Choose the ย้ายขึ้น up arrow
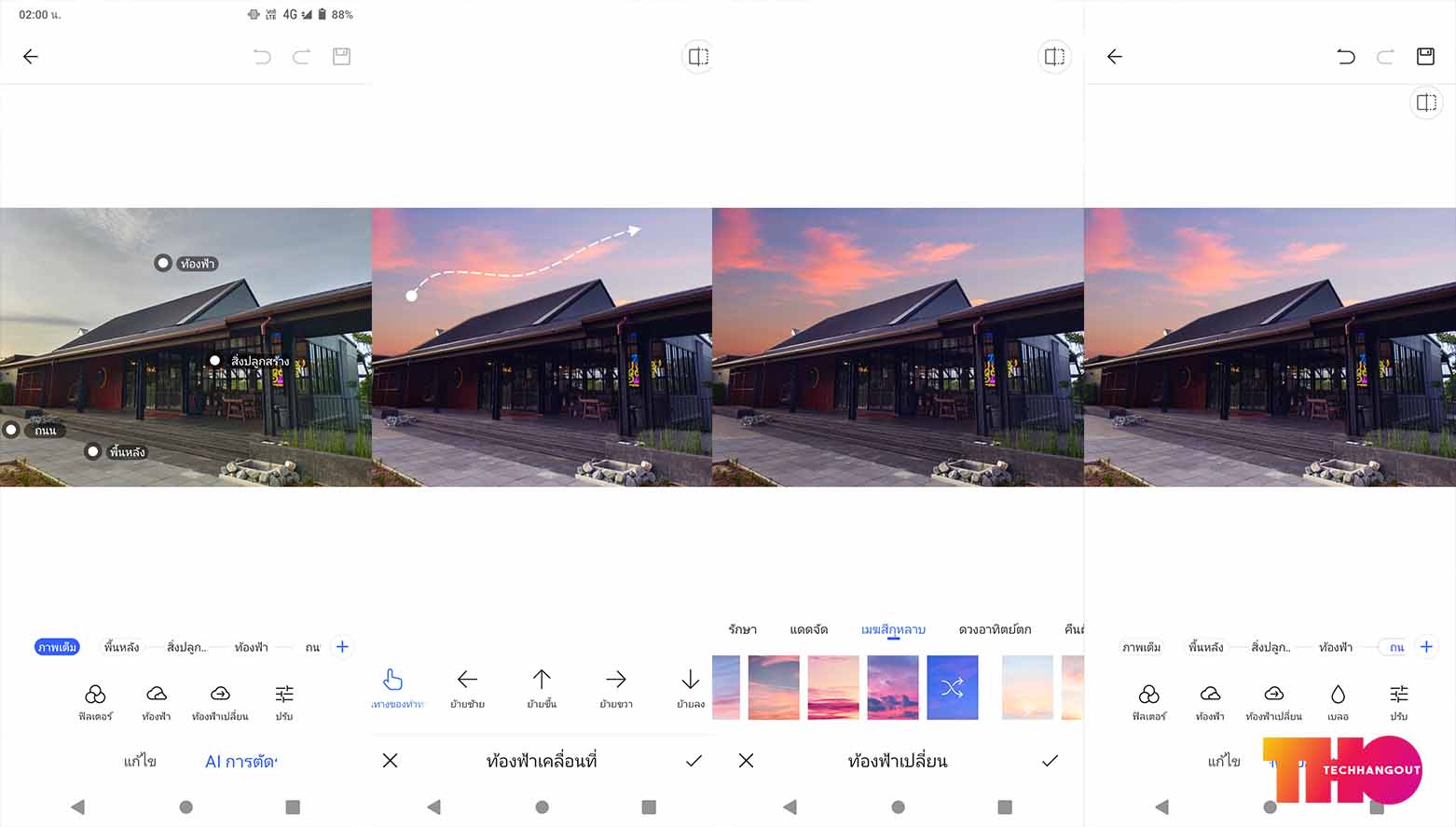This screenshot has width=1456, height=827. pyautogui.click(x=542, y=688)
